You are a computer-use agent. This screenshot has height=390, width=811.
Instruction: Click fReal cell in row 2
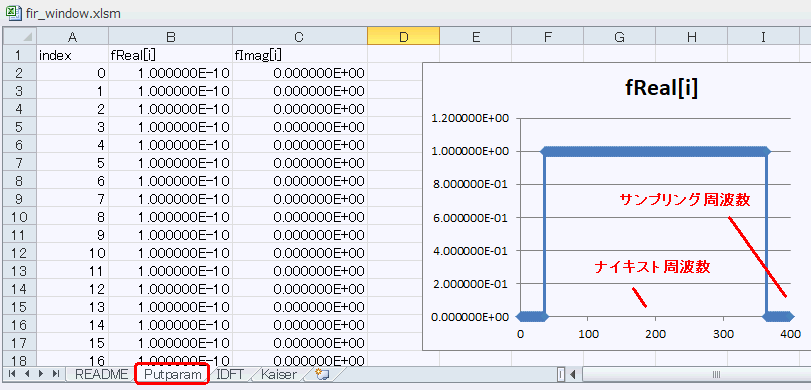point(171,73)
